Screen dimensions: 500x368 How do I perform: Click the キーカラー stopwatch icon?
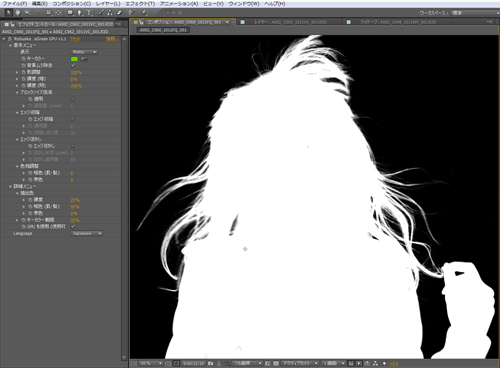pyautogui.click(x=23, y=59)
